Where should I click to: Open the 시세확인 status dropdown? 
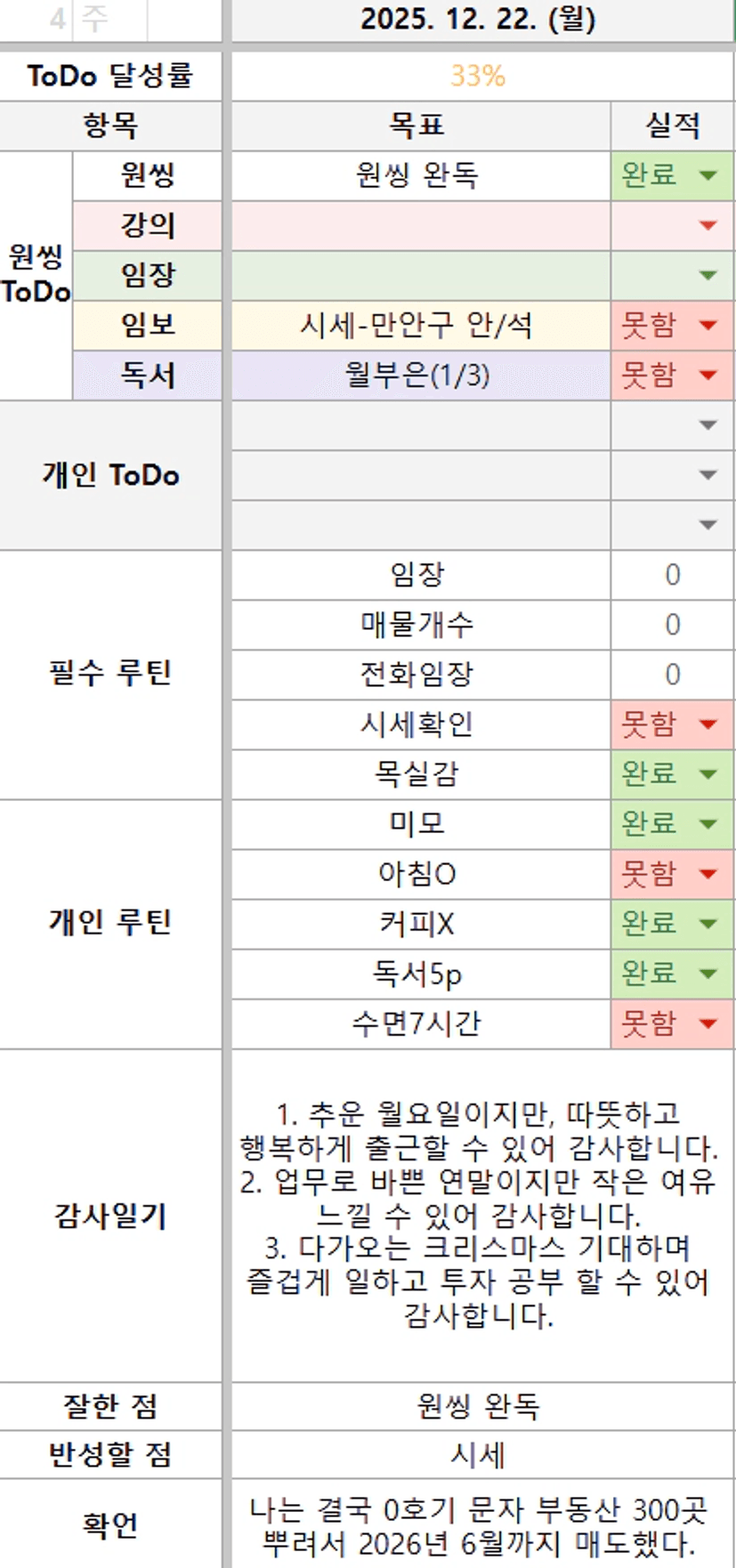point(708,724)
